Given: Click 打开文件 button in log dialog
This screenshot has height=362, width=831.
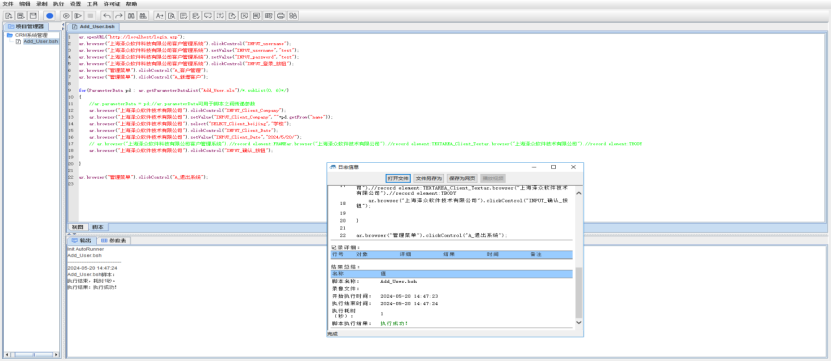Looking at the screenshot, I should (x=398, y=178).
